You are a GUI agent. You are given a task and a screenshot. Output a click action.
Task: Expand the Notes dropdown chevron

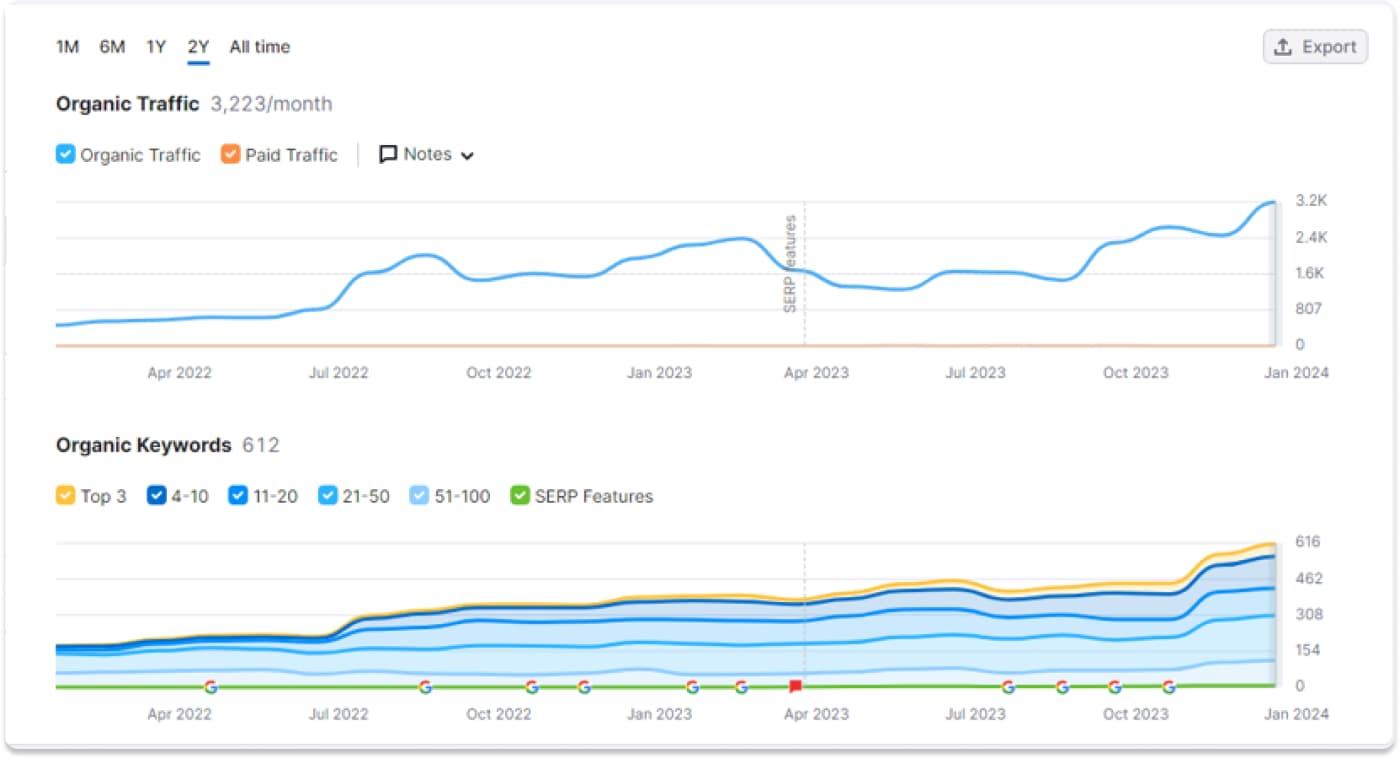coord(467,156)
